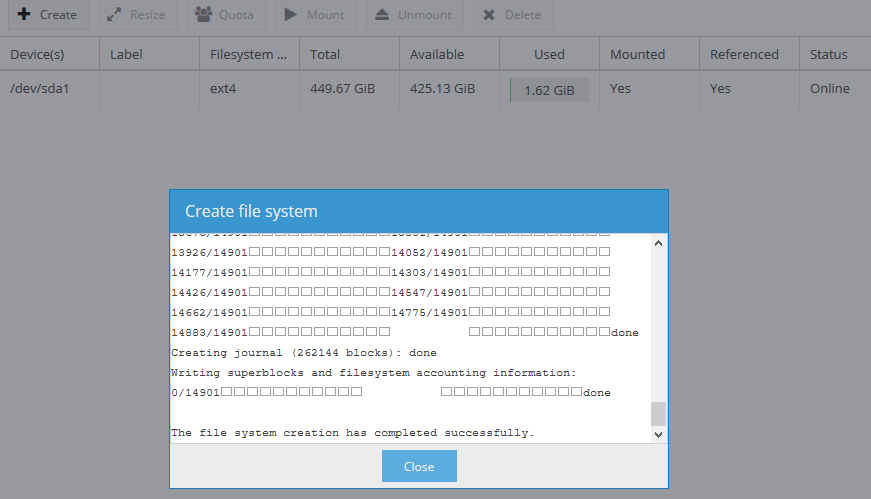Click the Used column header

(x=549, y=55)
